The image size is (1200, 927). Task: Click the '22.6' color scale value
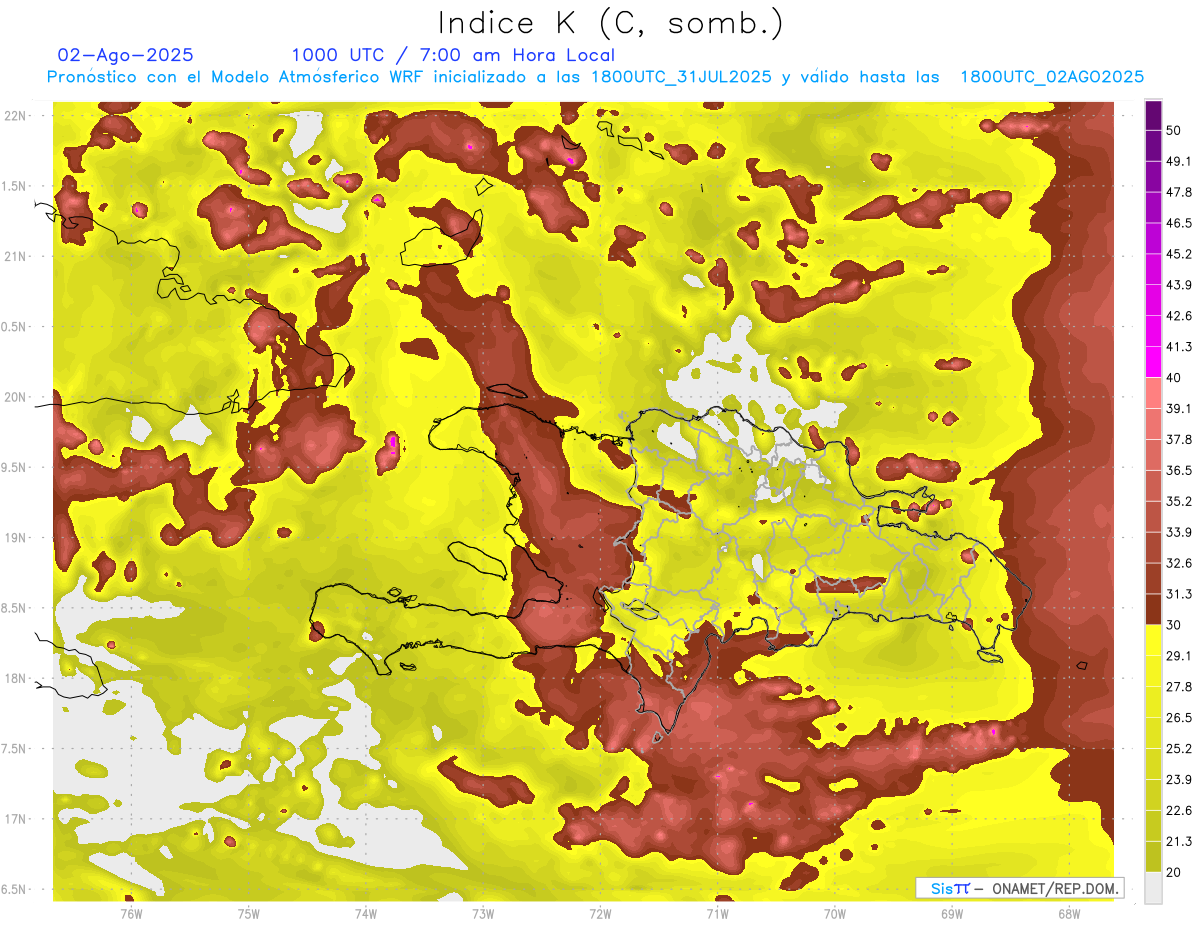[1178, 811]
